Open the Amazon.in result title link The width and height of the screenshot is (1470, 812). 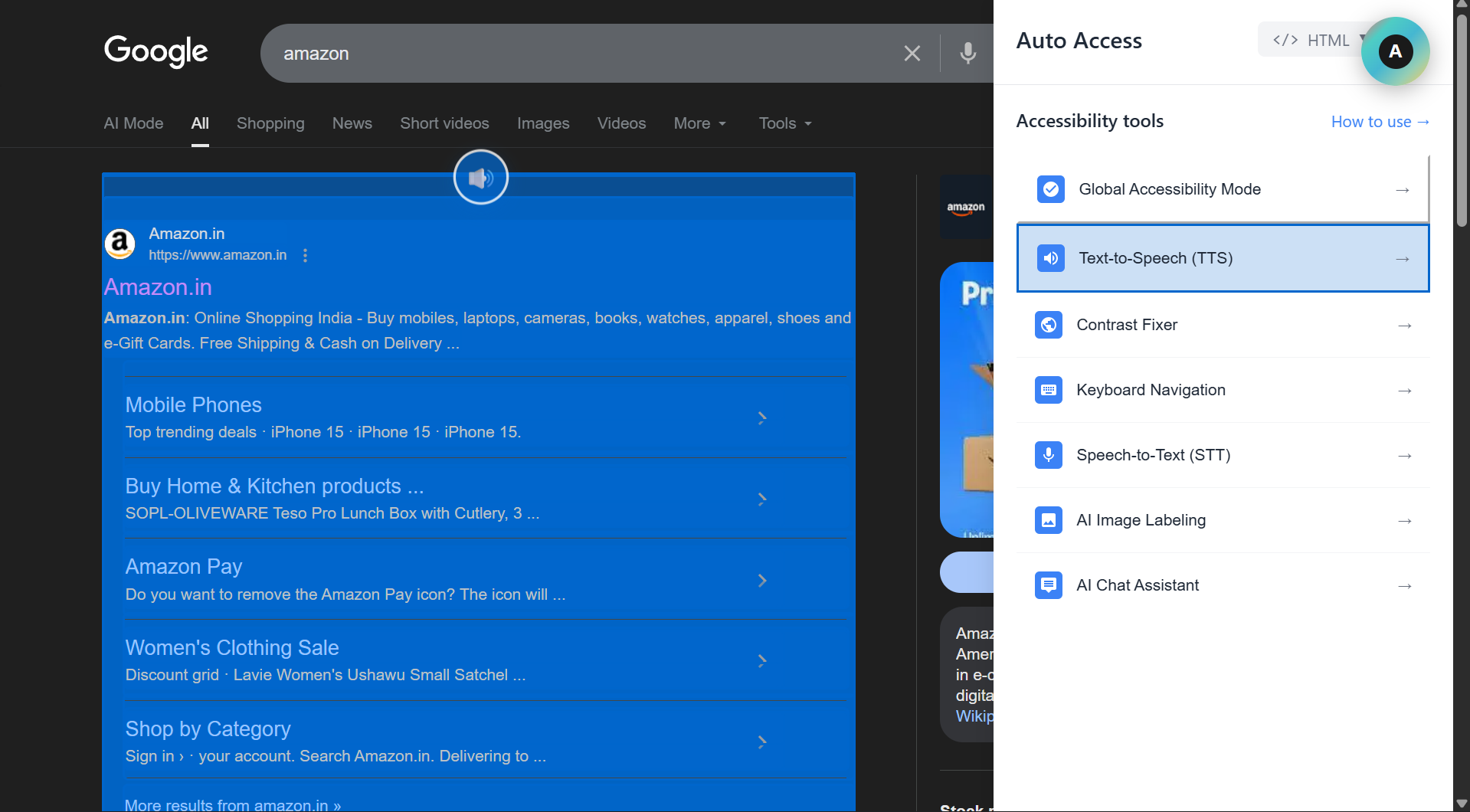158,287
